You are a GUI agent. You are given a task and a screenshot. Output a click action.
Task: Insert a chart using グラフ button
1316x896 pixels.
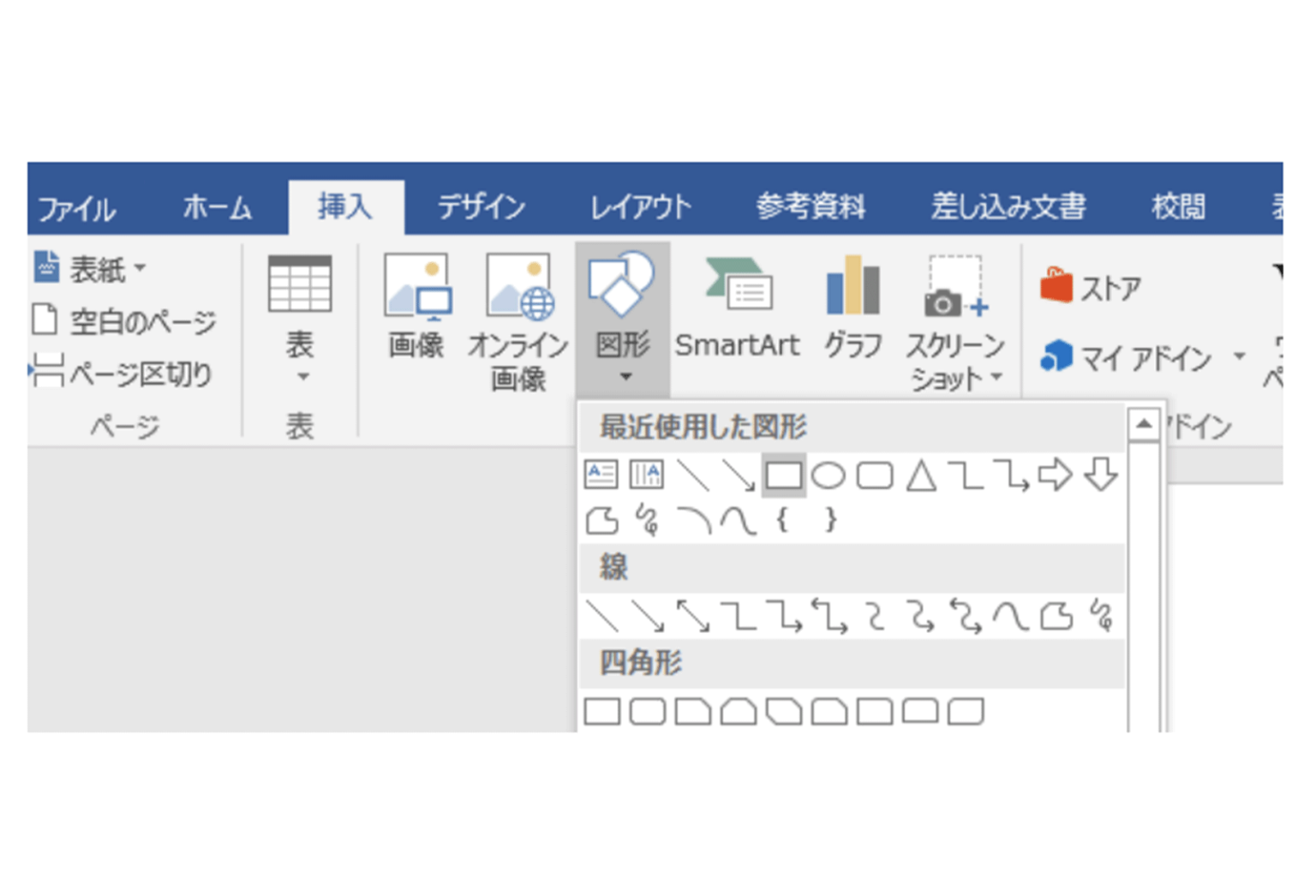(x=852, y=308)
